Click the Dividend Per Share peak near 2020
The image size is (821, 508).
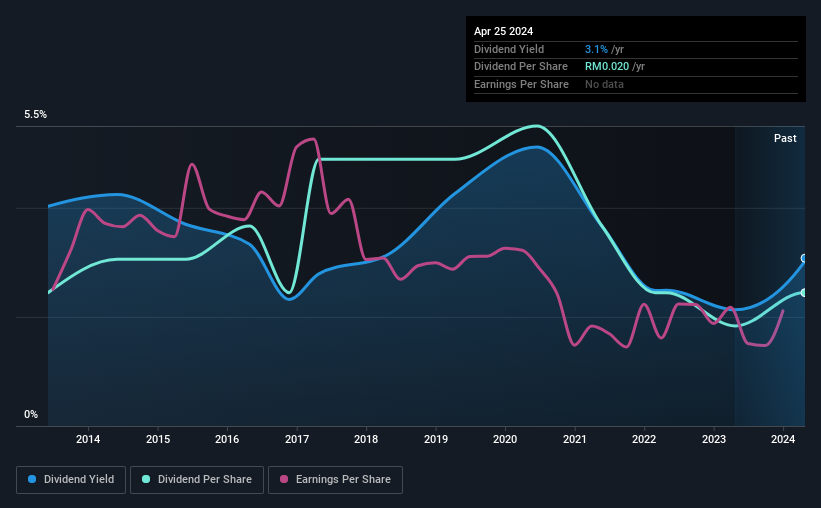point(536,126)
